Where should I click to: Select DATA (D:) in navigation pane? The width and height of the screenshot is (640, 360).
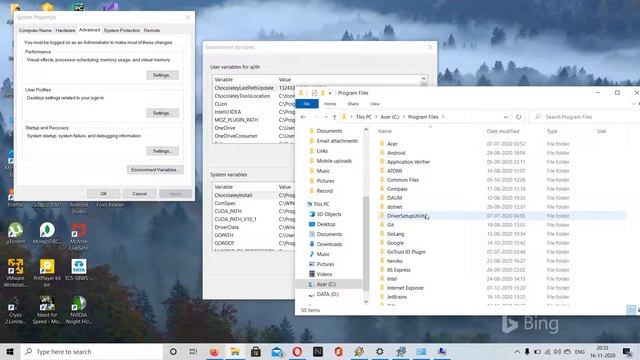[327, 294]
